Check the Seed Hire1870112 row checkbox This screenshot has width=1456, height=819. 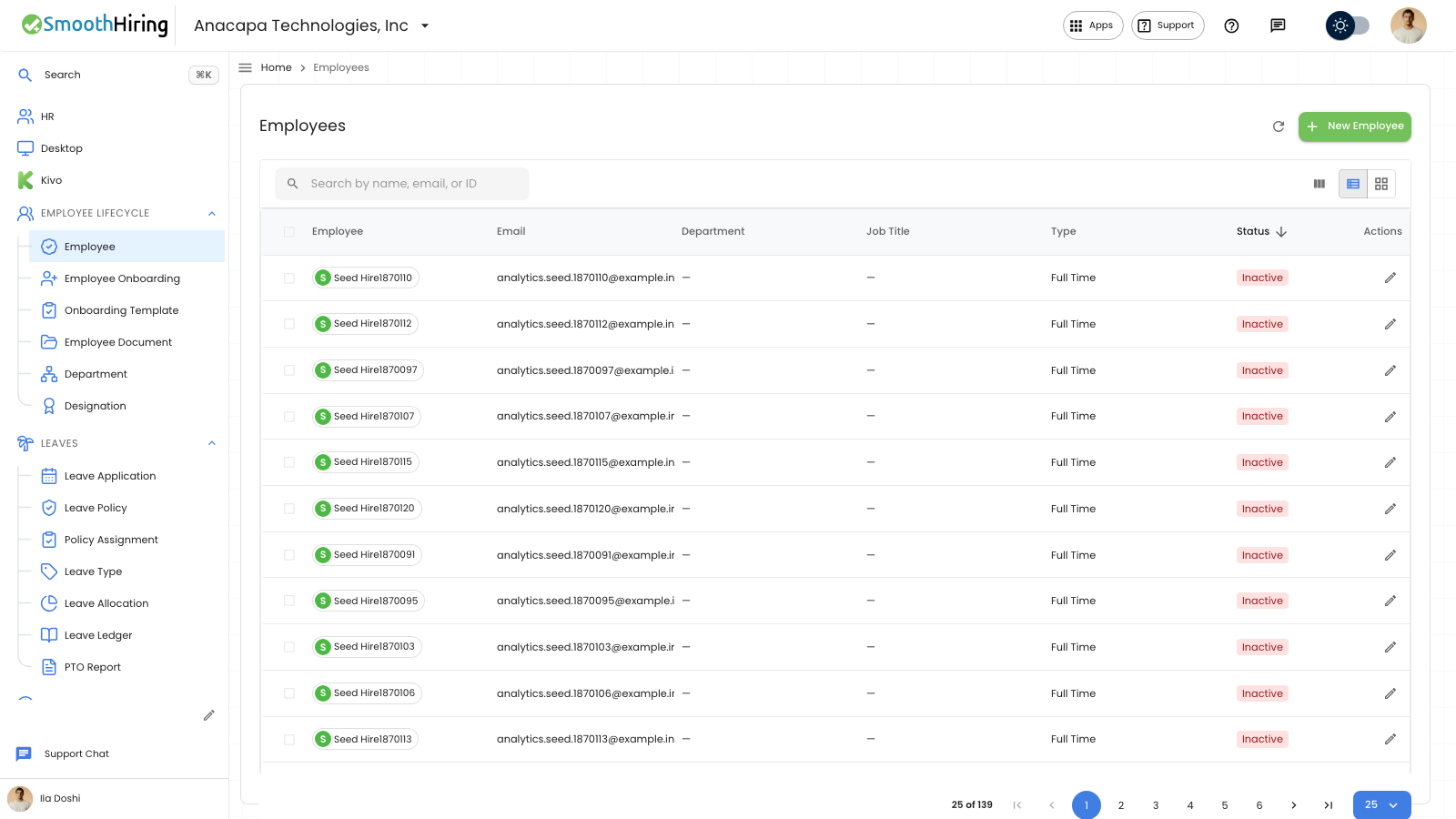coord(289,324)
